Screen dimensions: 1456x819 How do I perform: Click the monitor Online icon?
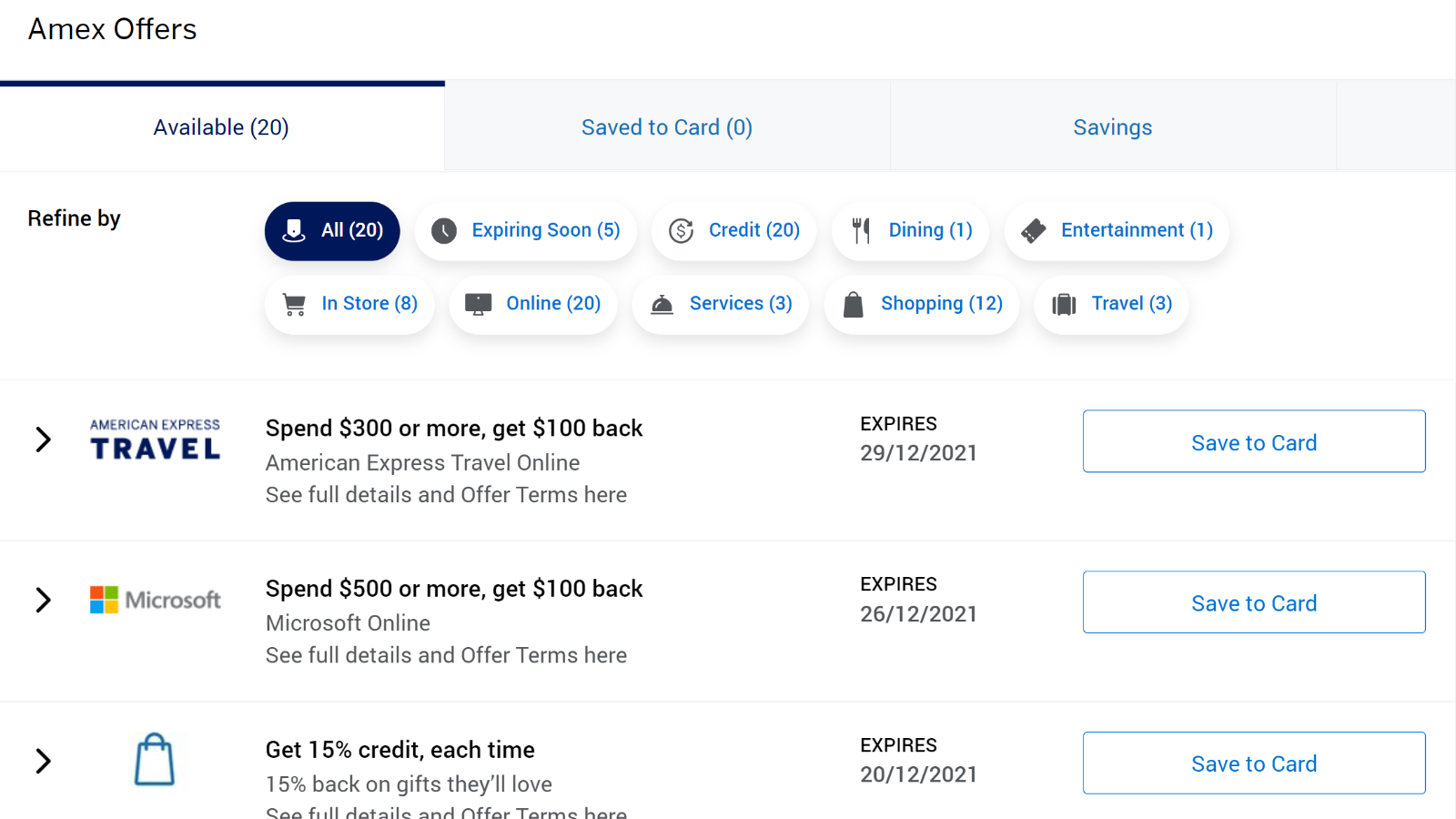(479, 305)
